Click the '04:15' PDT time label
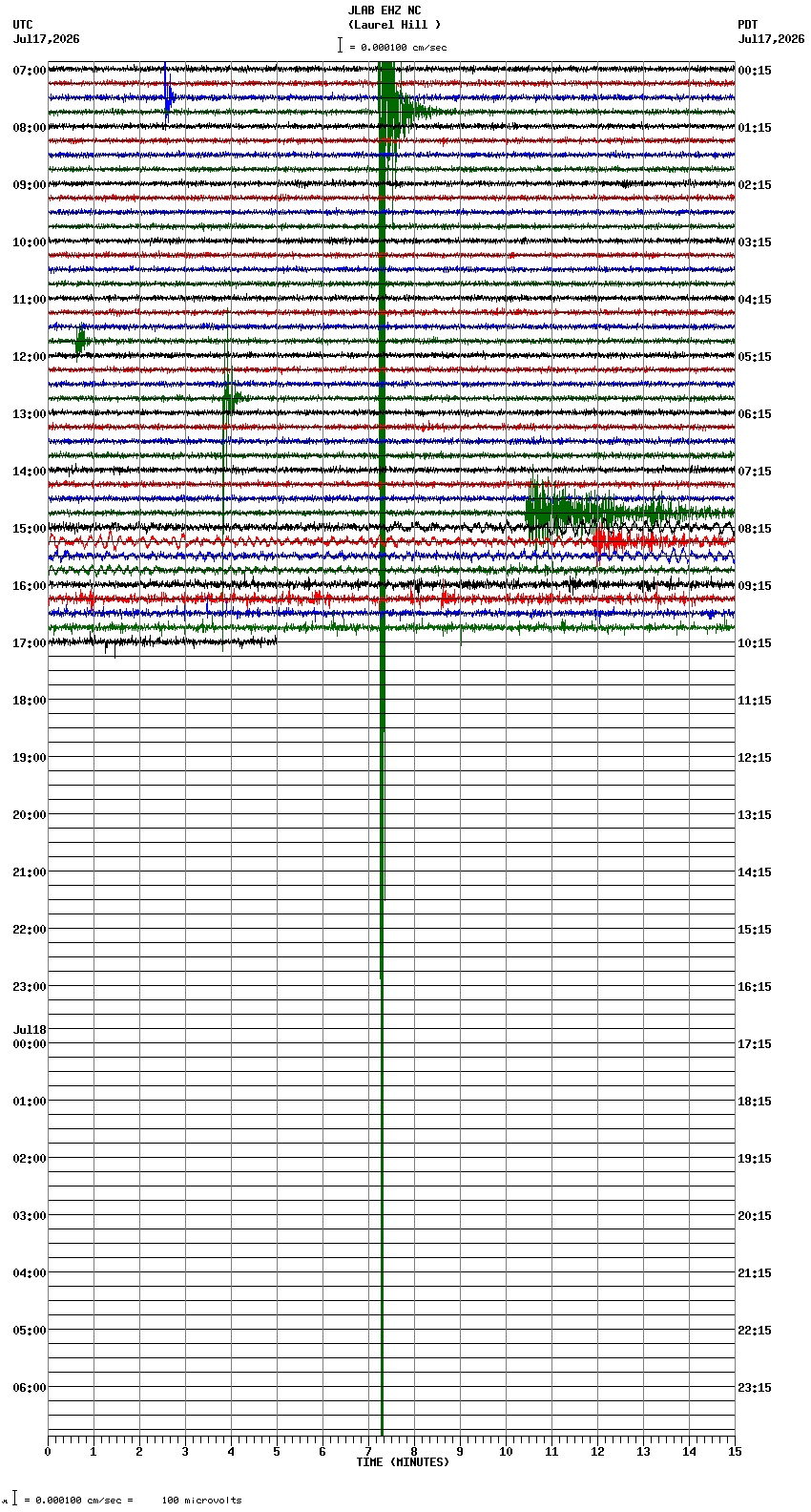The height and width of the screenshot is (1512, 811). tap(755, 300)
